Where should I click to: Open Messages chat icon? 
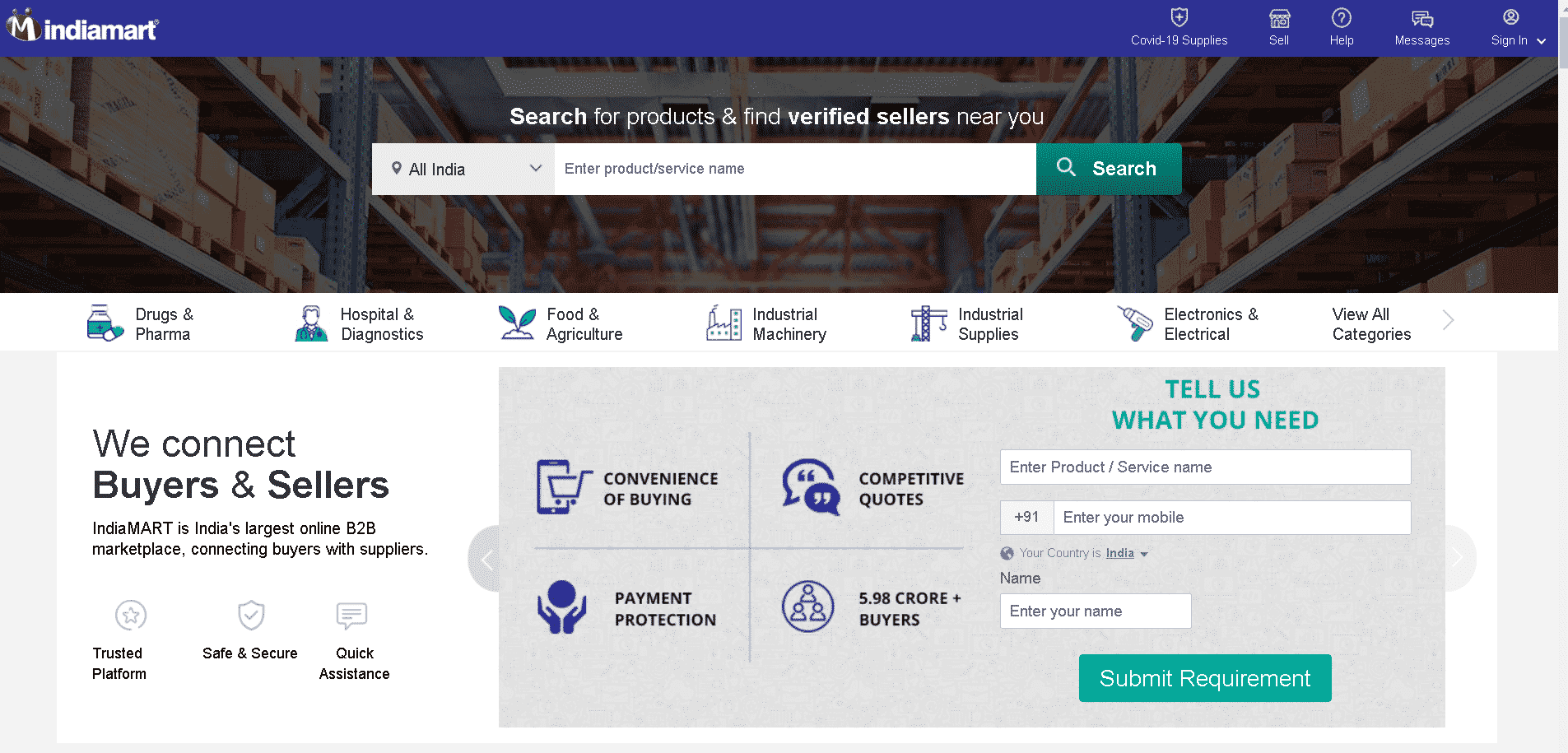tap(1422, 18)
